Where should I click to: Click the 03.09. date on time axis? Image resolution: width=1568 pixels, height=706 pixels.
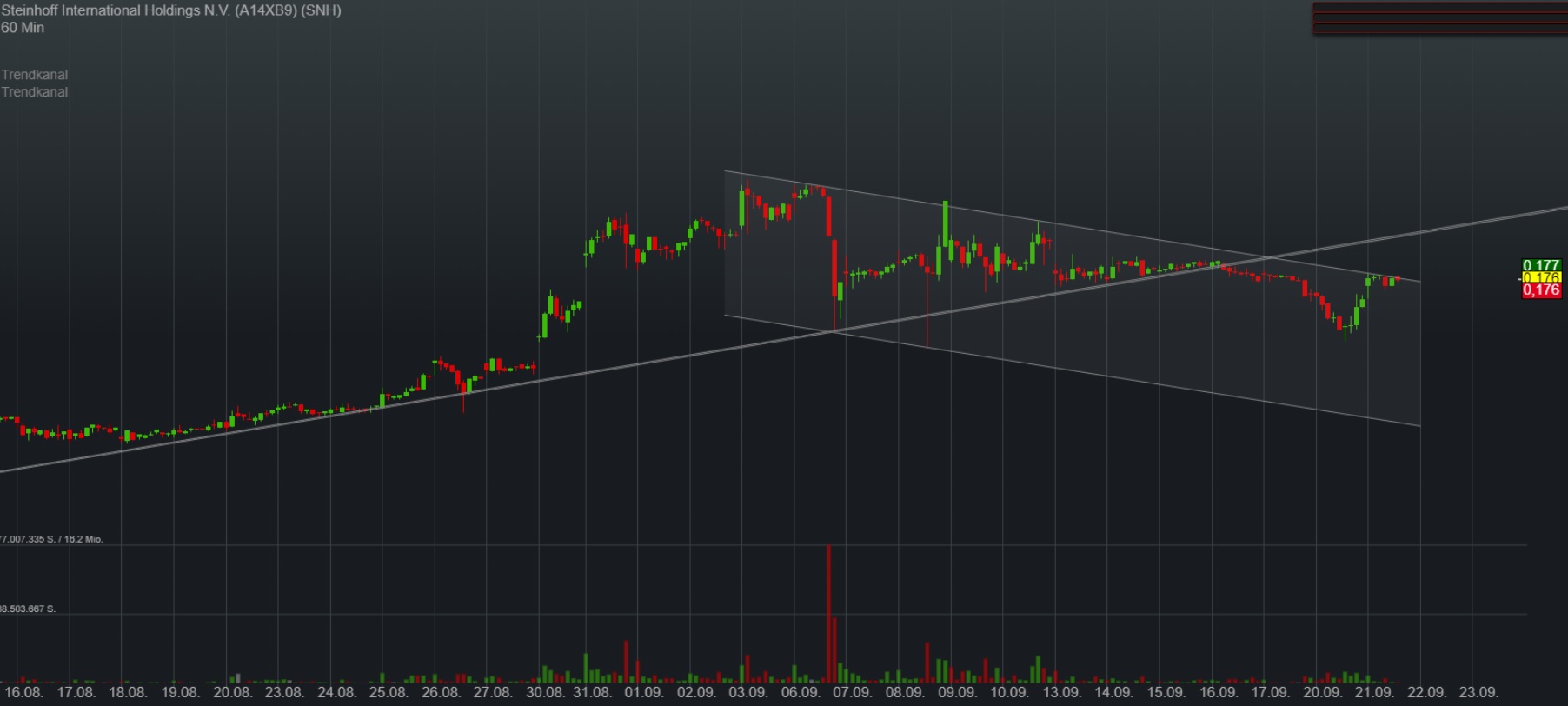[x=747, y=693]
